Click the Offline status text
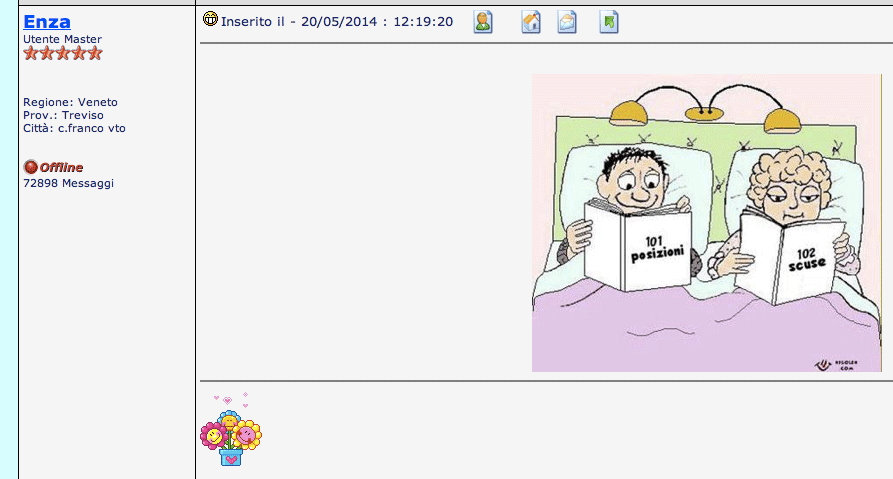 tap(61, 167)
